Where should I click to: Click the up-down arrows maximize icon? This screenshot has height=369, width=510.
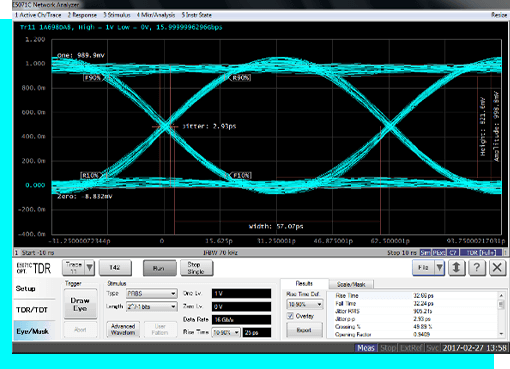456,267
